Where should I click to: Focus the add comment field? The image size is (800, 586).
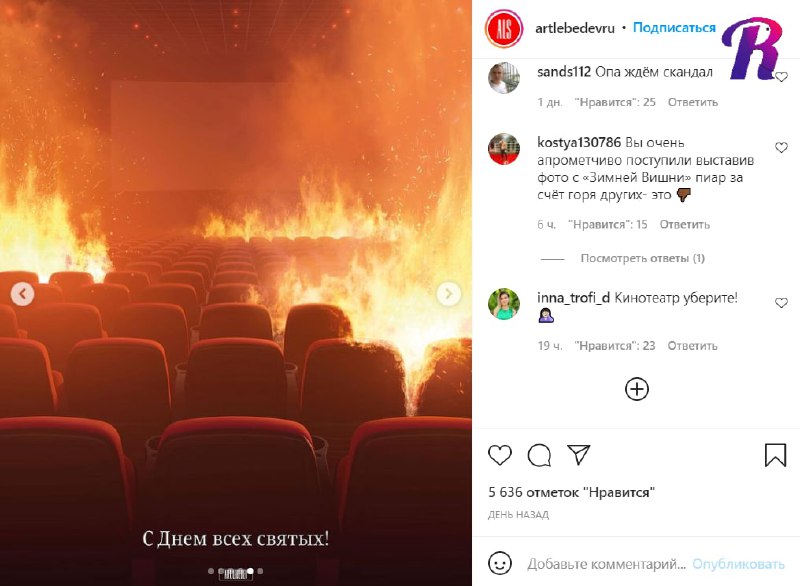click(606, 564)
